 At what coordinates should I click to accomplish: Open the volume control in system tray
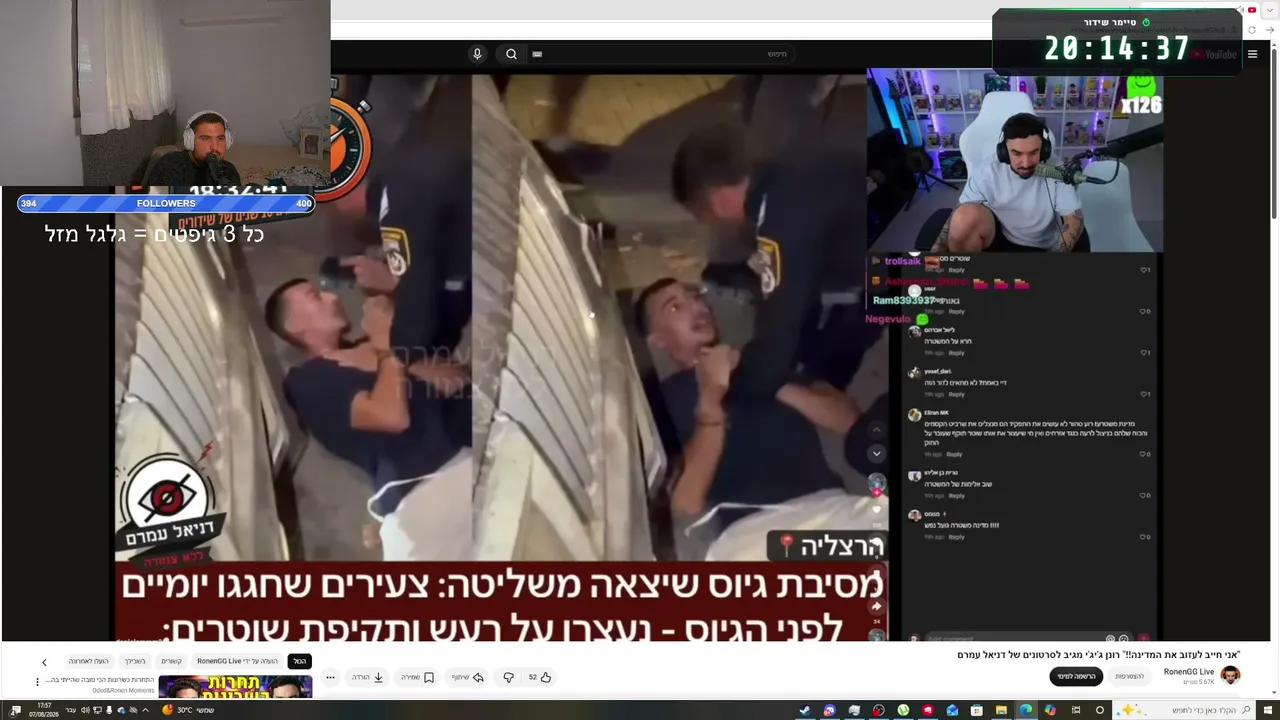(x=85, y=710)
